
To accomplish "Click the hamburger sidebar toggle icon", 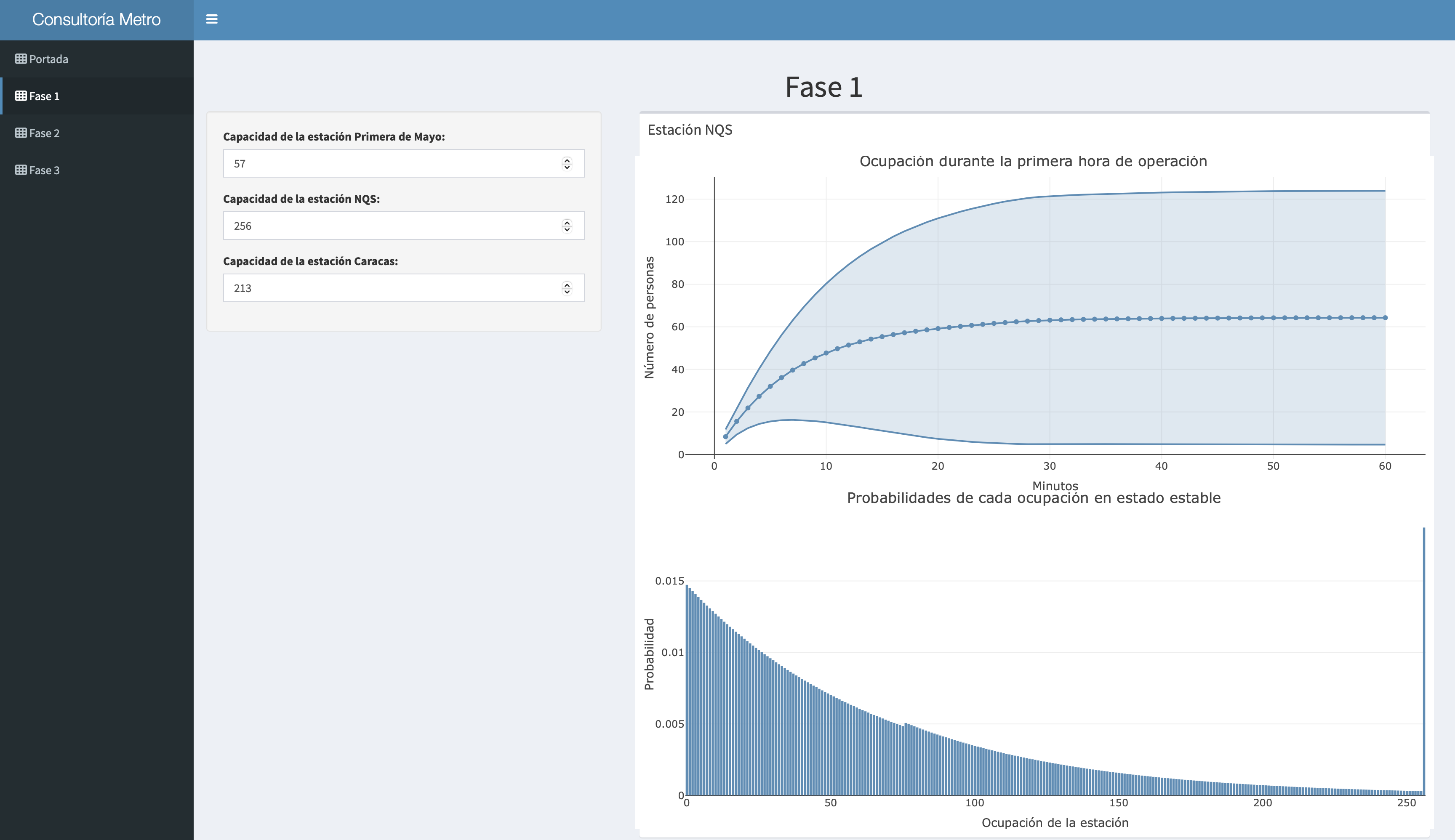I will (212, 19).
